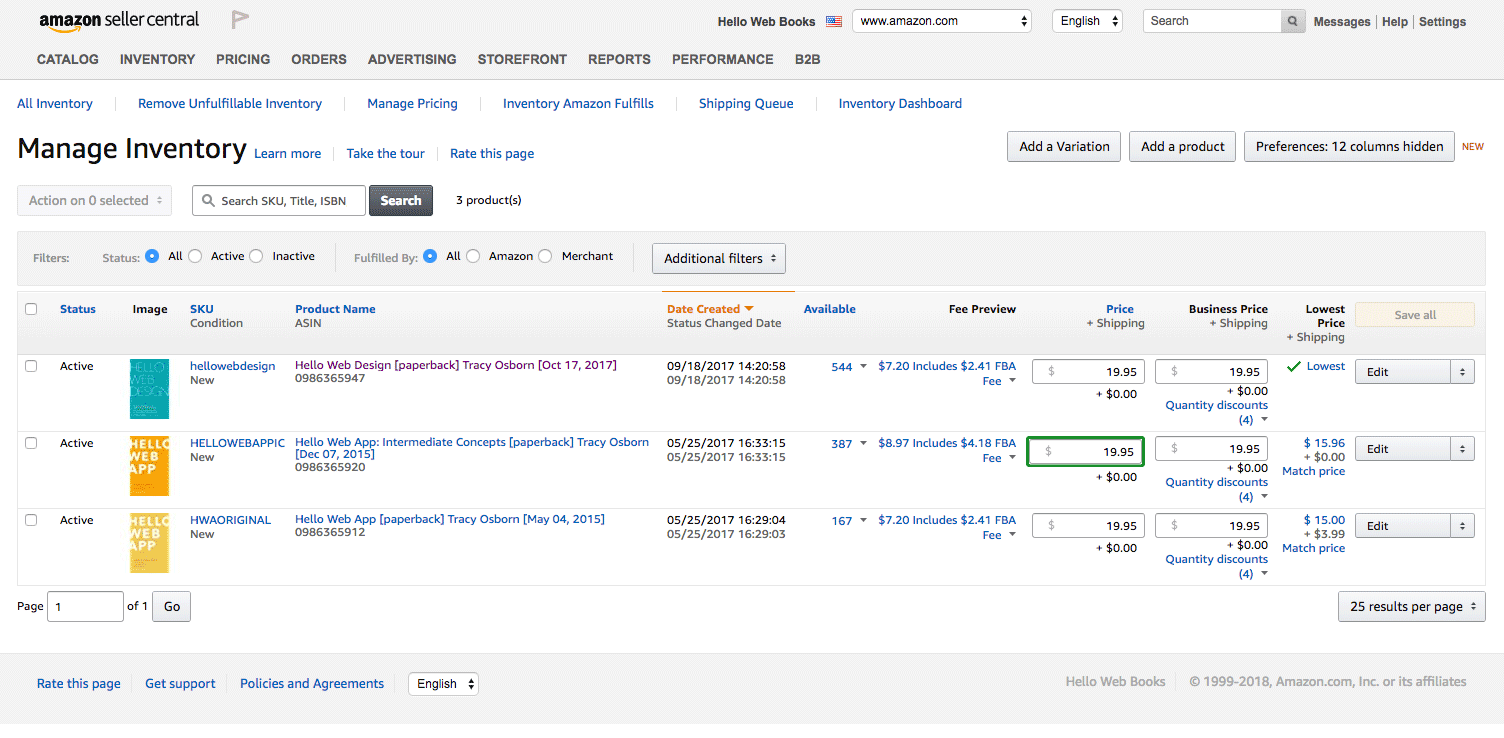1504x738 pixels.
Task: Expand available quantity 544 arrow
Action: tap(863, 367)
